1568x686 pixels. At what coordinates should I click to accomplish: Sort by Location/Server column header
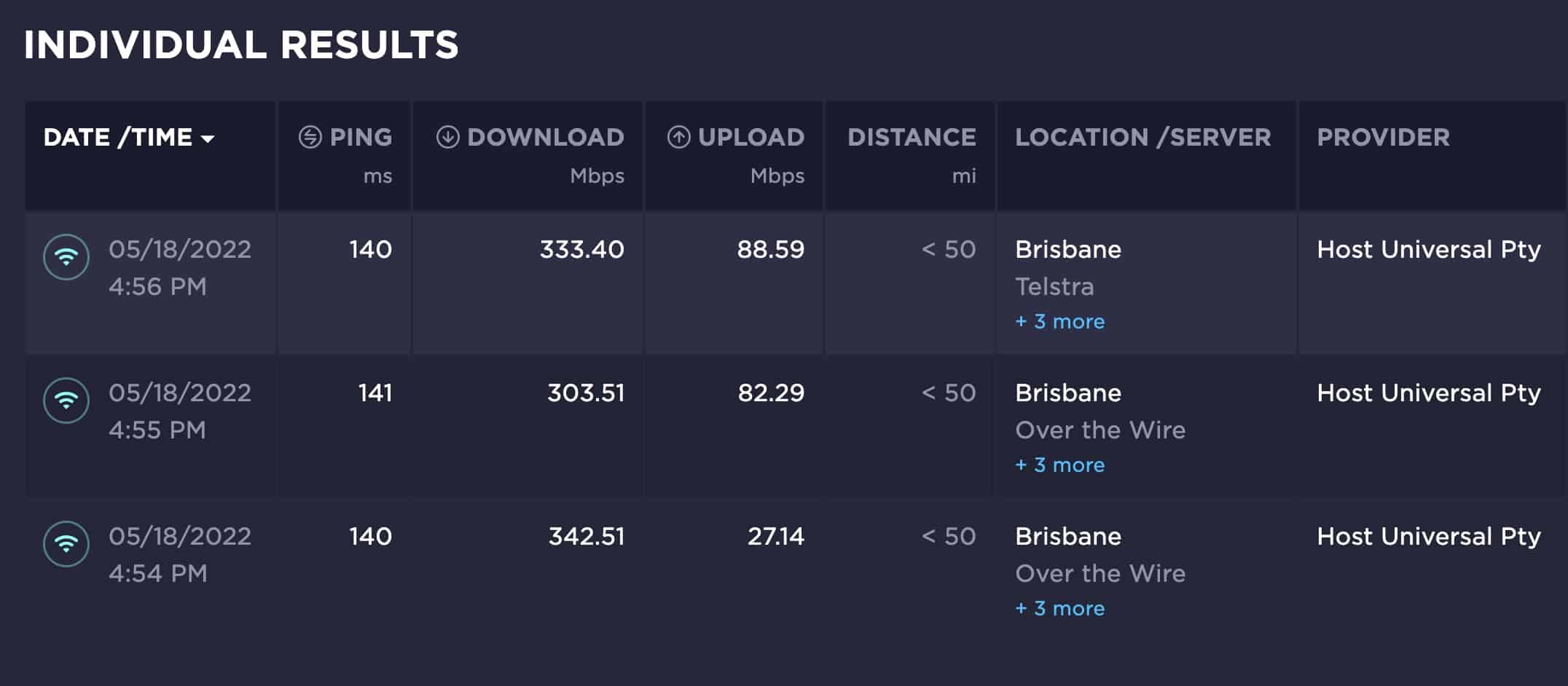(x=1142, y=137)
